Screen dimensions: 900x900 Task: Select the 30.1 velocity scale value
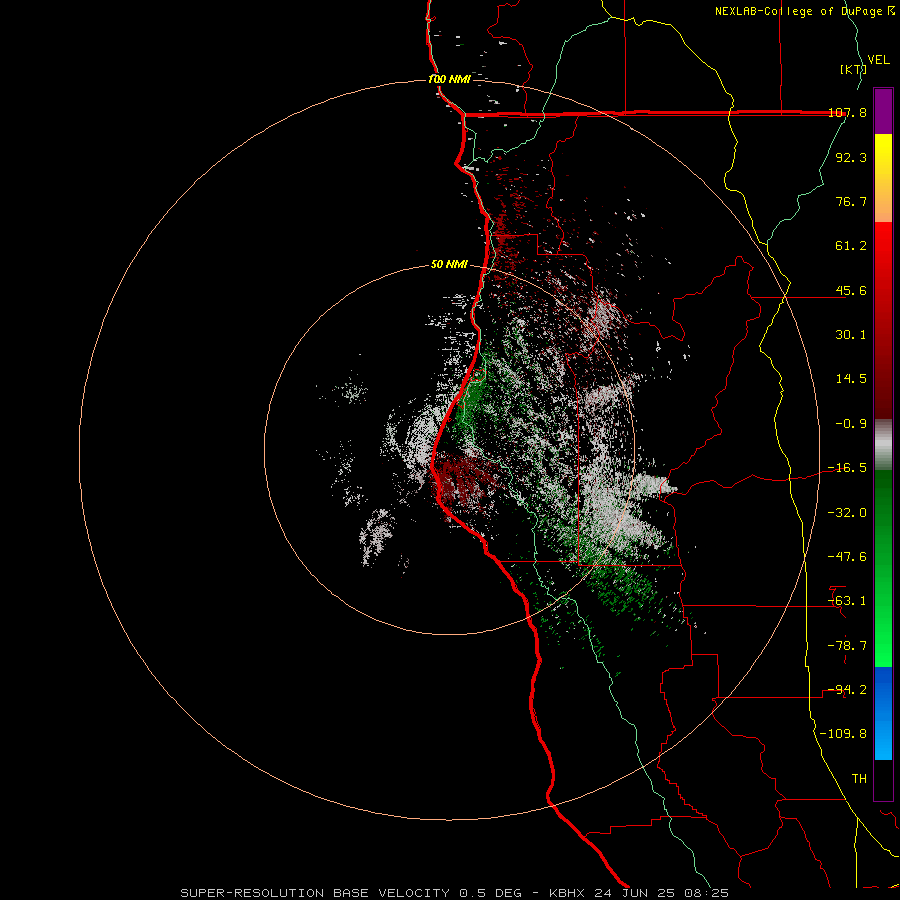tap(851, 335)
